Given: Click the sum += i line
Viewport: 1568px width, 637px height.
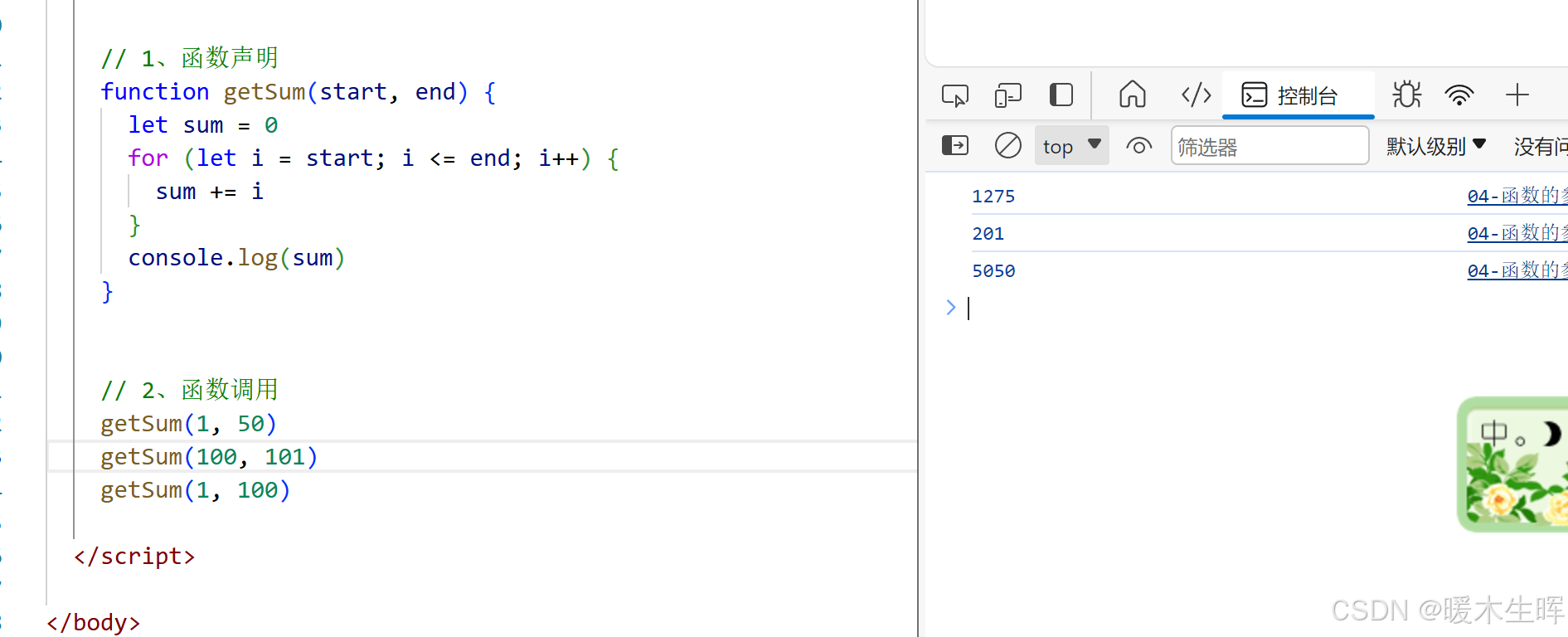Looking at the screenshot, I should (210, 192).
